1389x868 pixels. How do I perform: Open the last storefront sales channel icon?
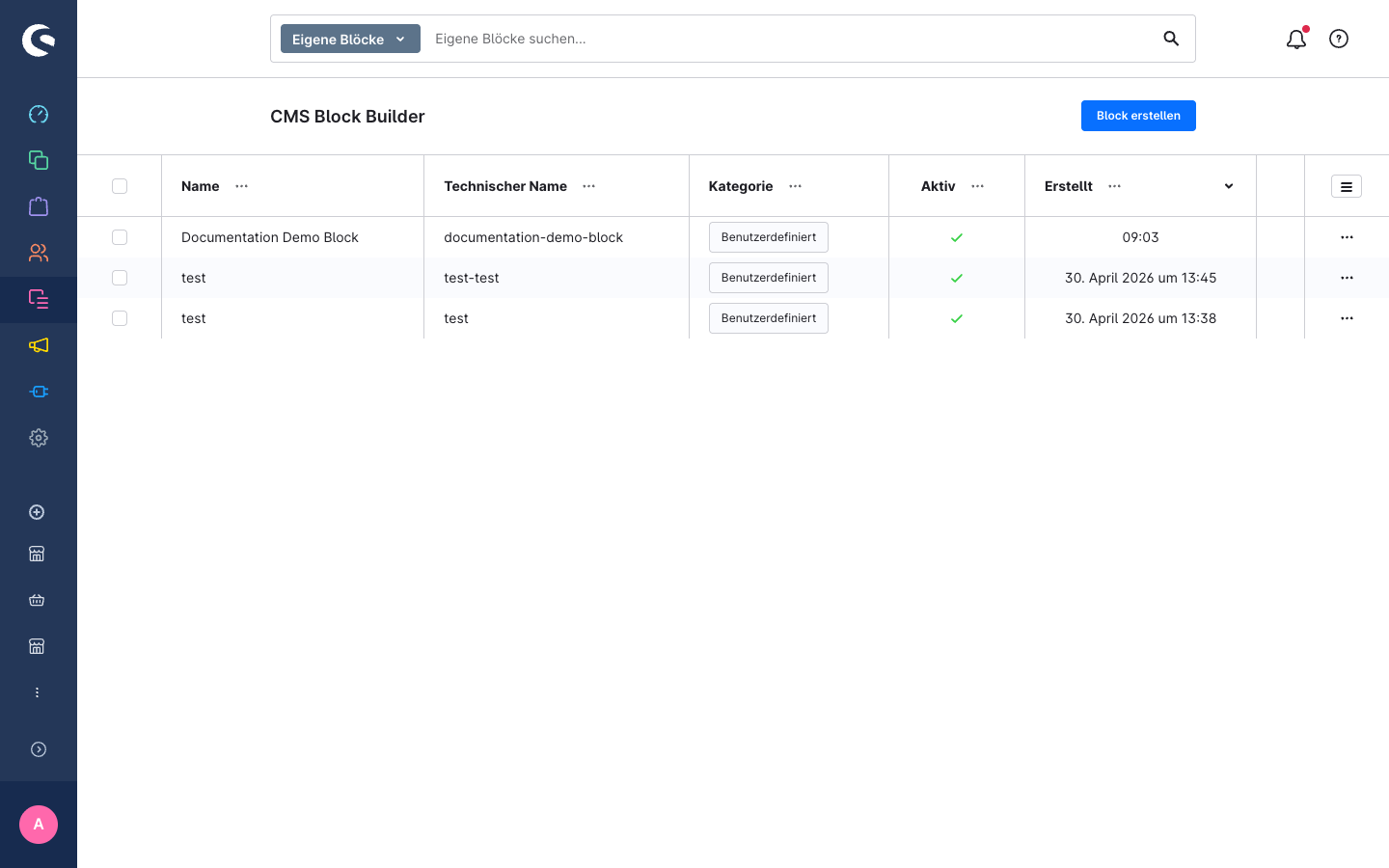pos(37,646)
